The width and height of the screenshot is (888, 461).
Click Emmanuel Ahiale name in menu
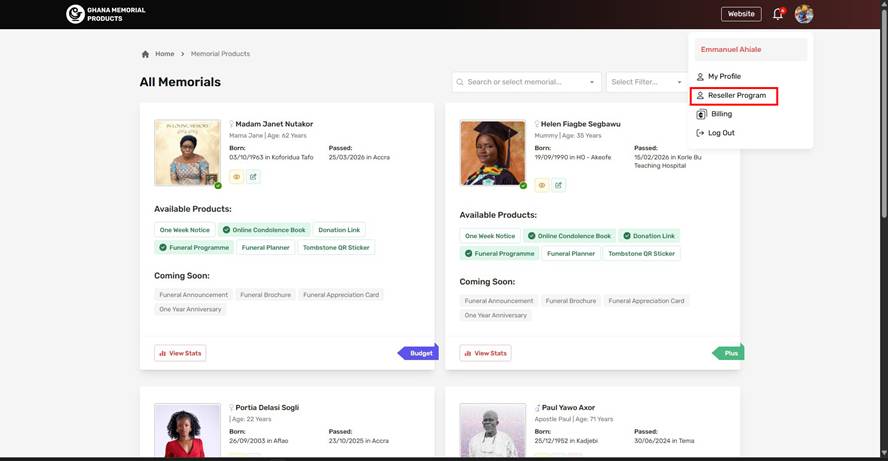731,50
